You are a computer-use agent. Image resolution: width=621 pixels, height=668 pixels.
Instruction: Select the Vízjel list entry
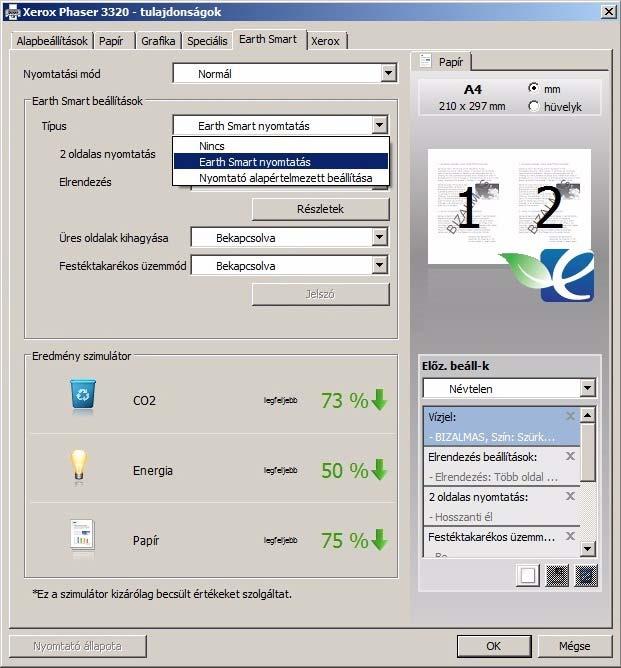click(502, 427)
